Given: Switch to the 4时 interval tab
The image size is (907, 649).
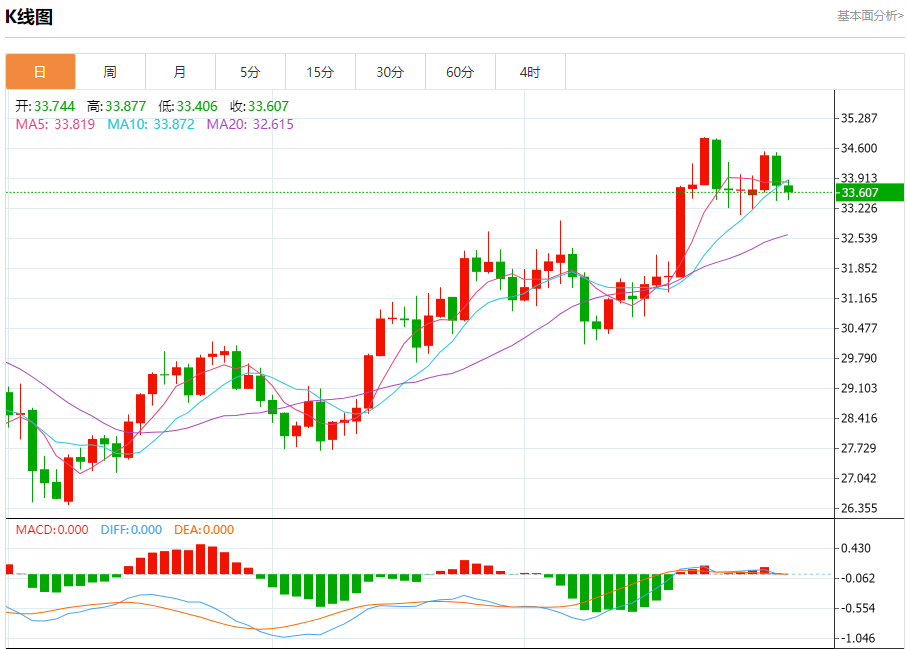Looking at the screenshot, I should coord(530,72).
